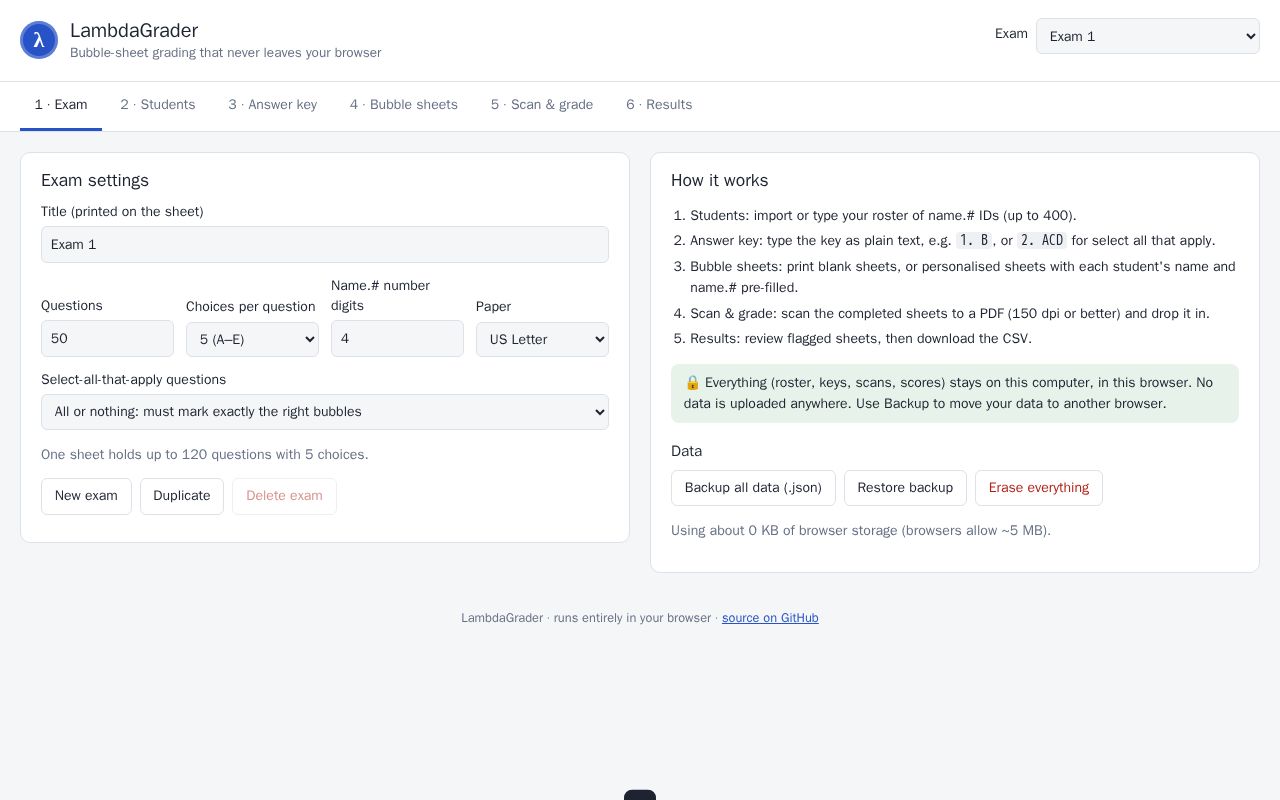Click the Questions number field
Viewport: 1280px width, 800px height.
[107, 339]
